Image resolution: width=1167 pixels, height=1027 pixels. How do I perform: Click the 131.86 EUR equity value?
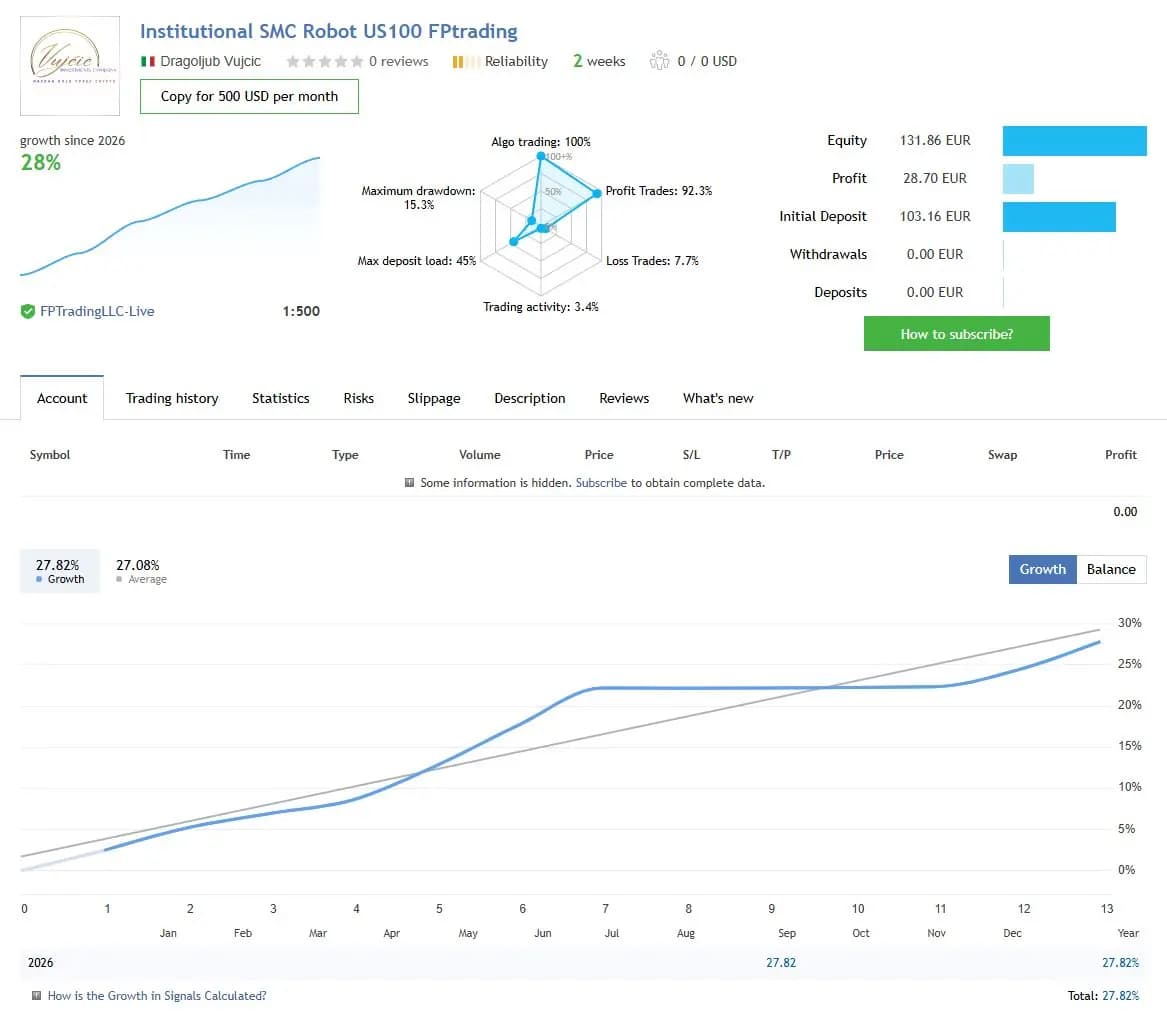(935, 140)
